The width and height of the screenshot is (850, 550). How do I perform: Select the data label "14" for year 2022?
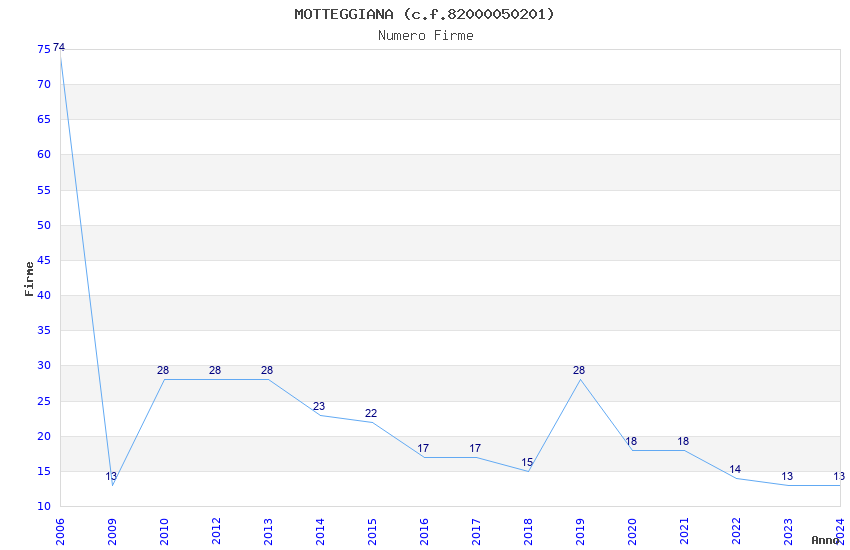tap(735, 470)
